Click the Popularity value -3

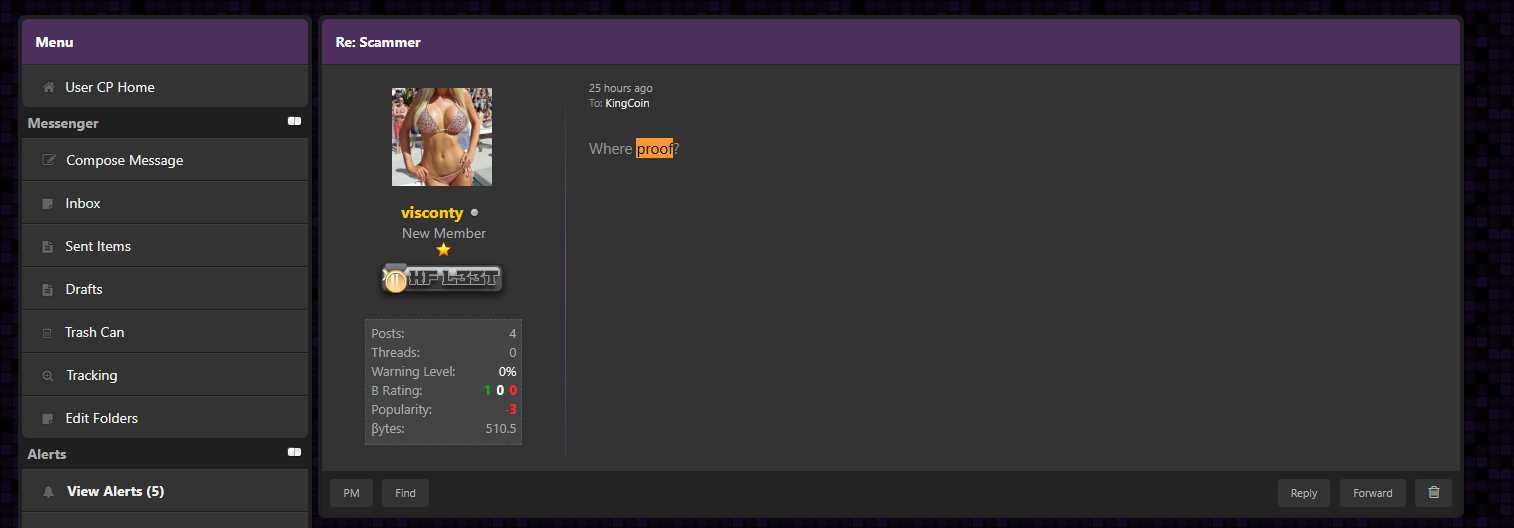pyautogui.click(x=510, y=410)
